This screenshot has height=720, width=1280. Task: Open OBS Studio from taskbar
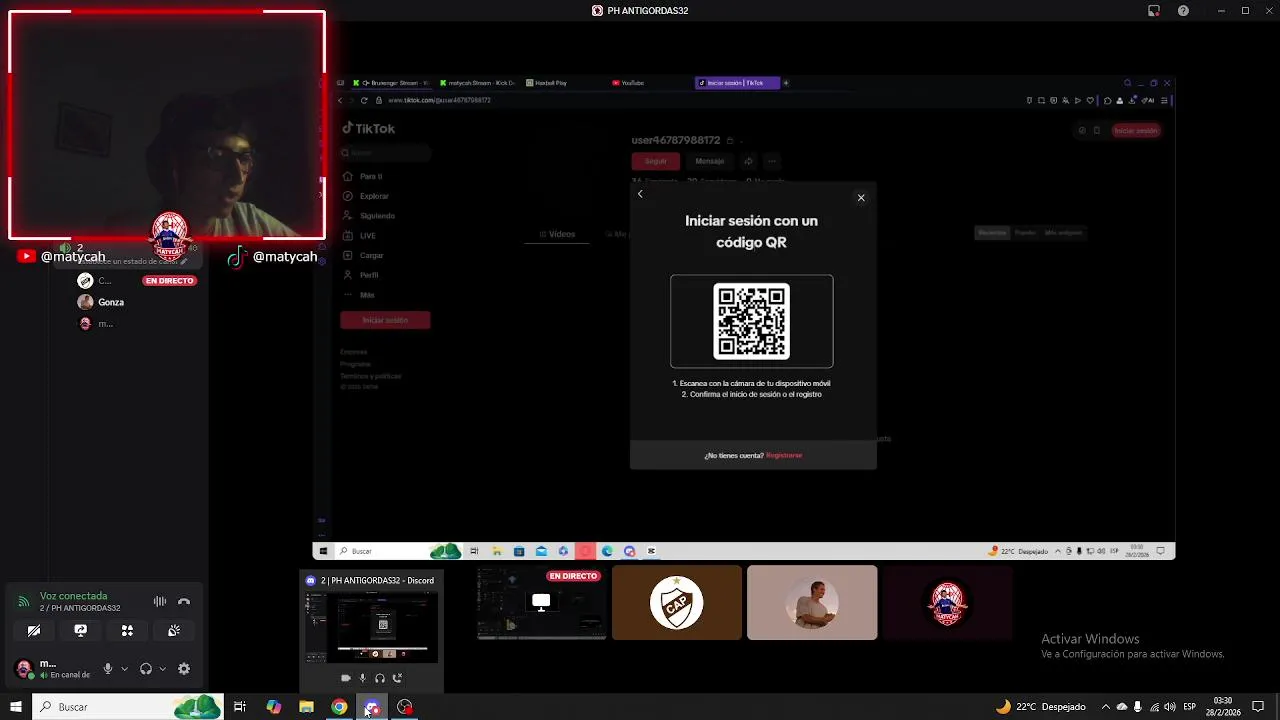[x=405, y=707]
